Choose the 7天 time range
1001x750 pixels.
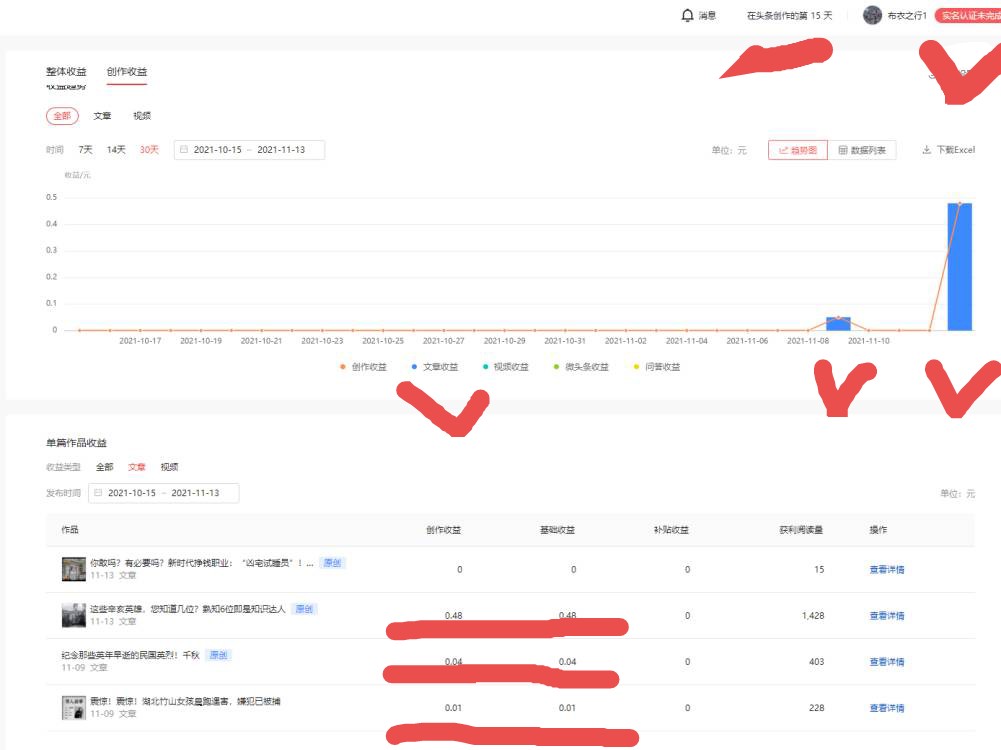85,149
